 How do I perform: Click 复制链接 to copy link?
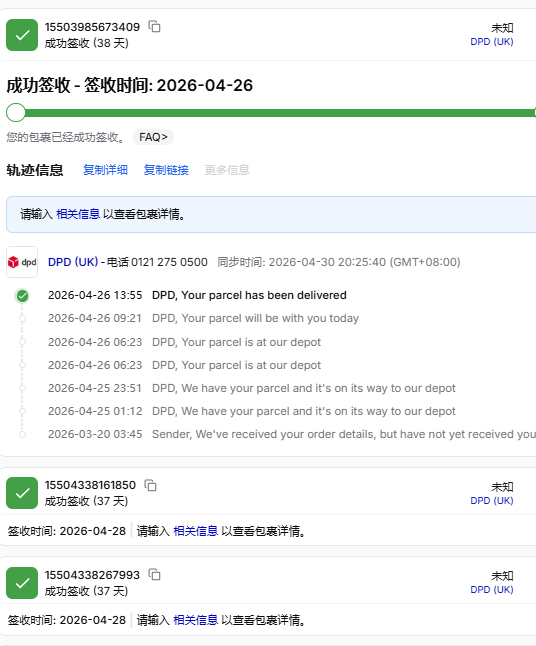tap(166, 170)
